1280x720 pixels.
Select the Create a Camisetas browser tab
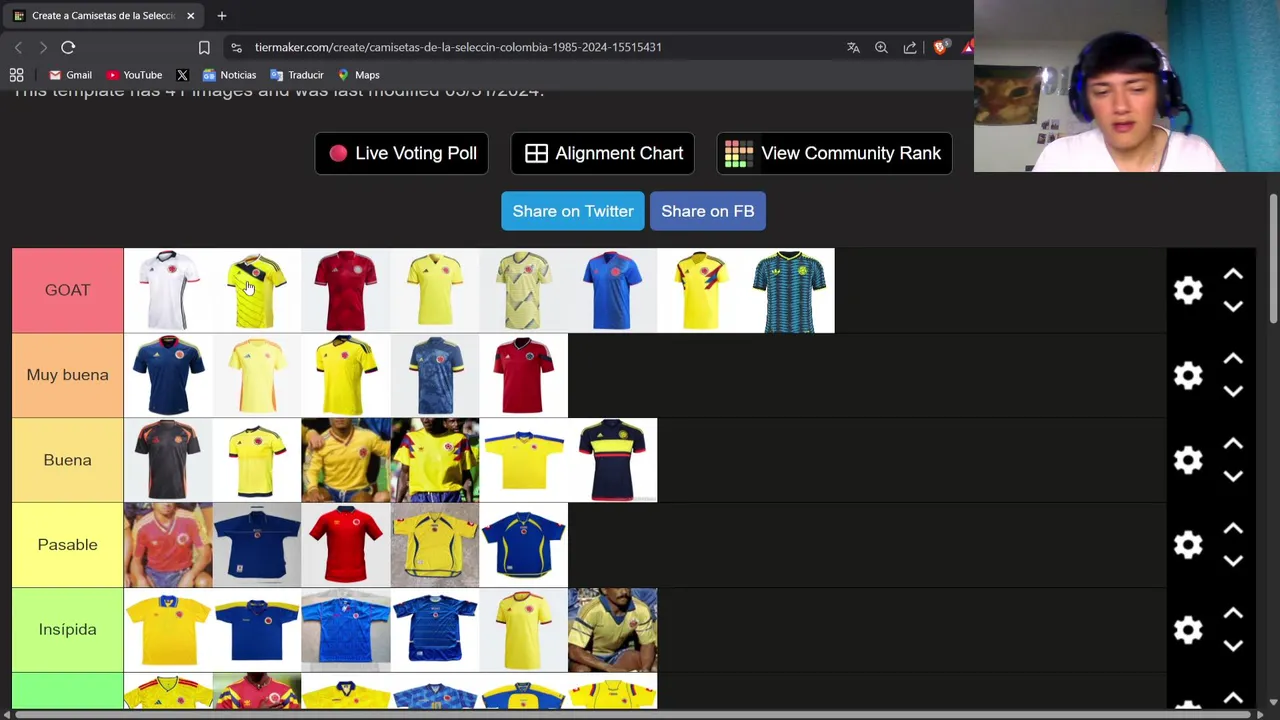tap(104, 16)
